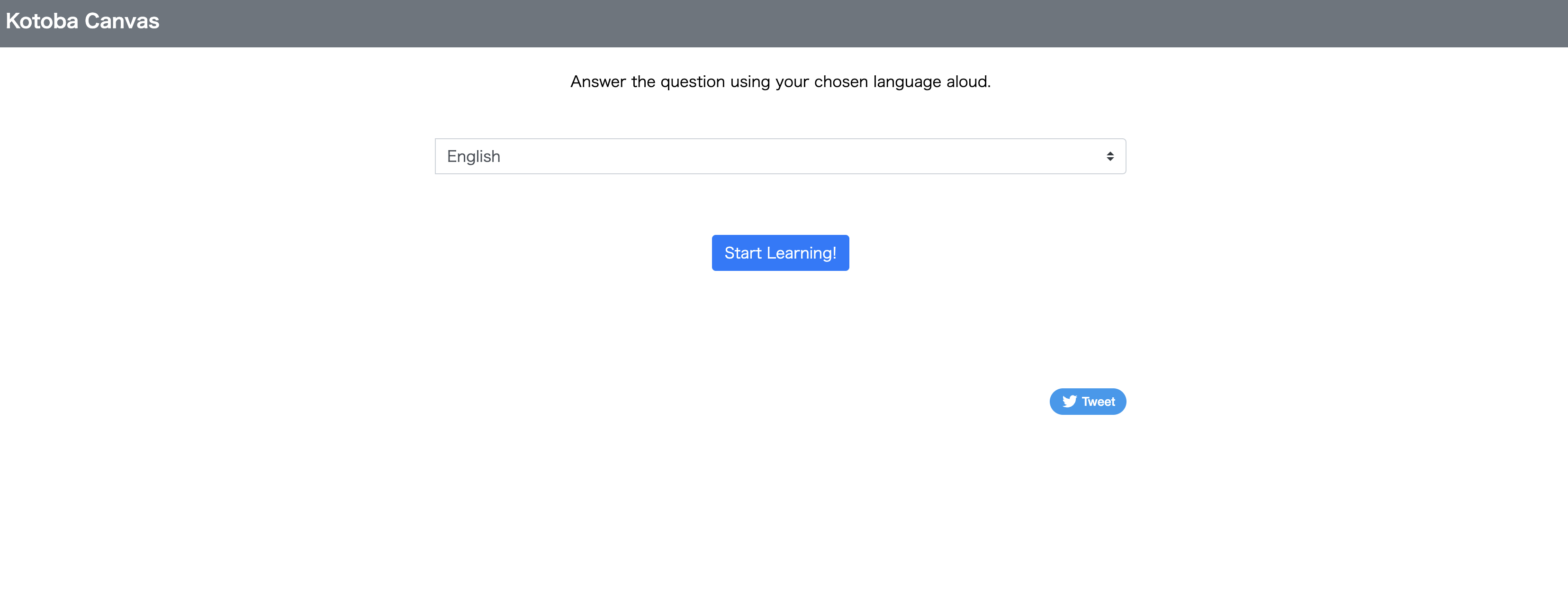The image size is (1568, 591).
Task: Click the 'Answer' word at instruction start
Action: click(598, 81)
